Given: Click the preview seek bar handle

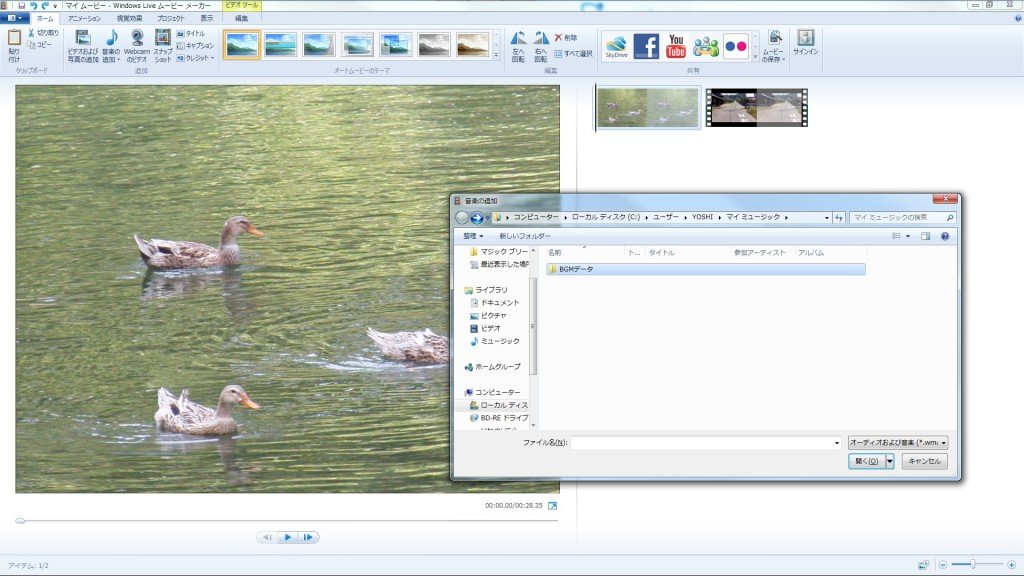Looking at the screenshot, I should (20, 520).
